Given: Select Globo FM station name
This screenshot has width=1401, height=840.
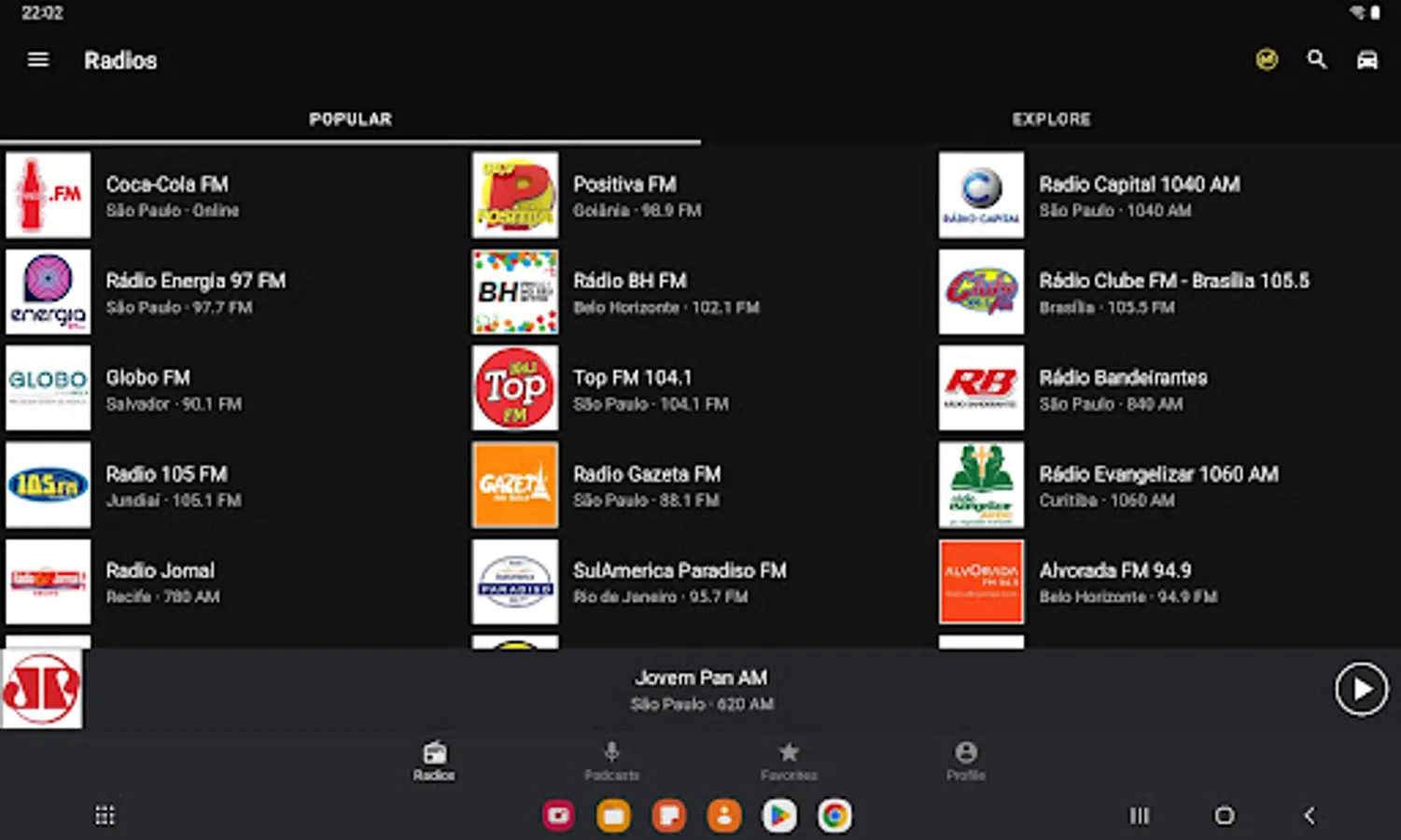Looking at the screenshot, I should pyautogui.click(x=147, y=378).
